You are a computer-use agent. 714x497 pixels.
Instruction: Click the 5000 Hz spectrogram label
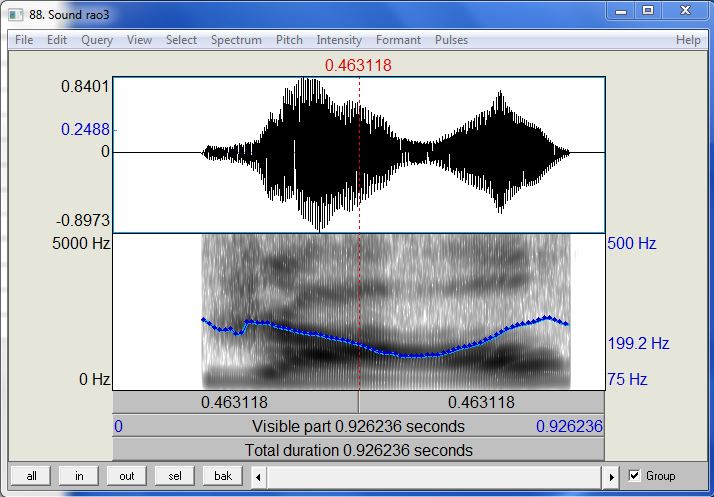pos(81,243)
